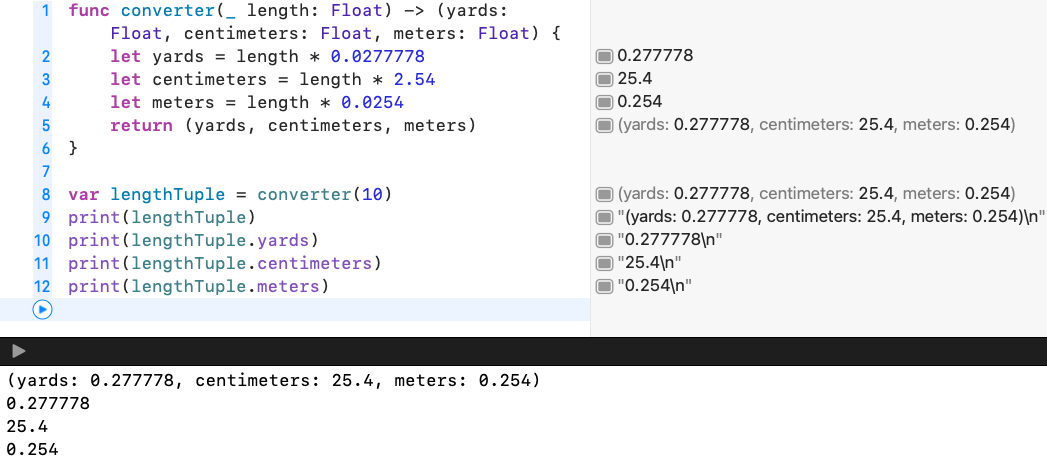Click console output 0.254
The image size is (1047, 469).
(32, 450)
